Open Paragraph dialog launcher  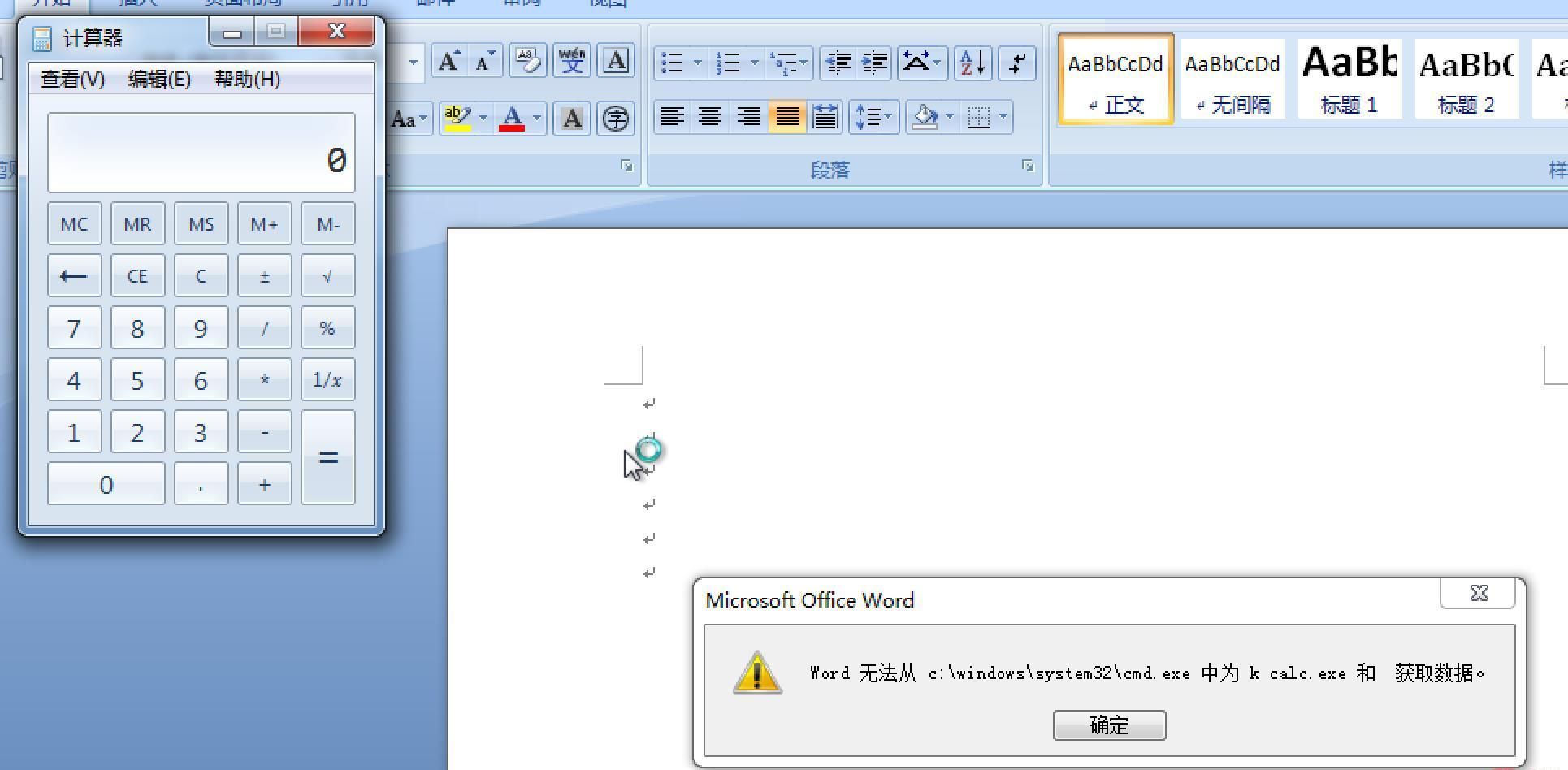1028,166
